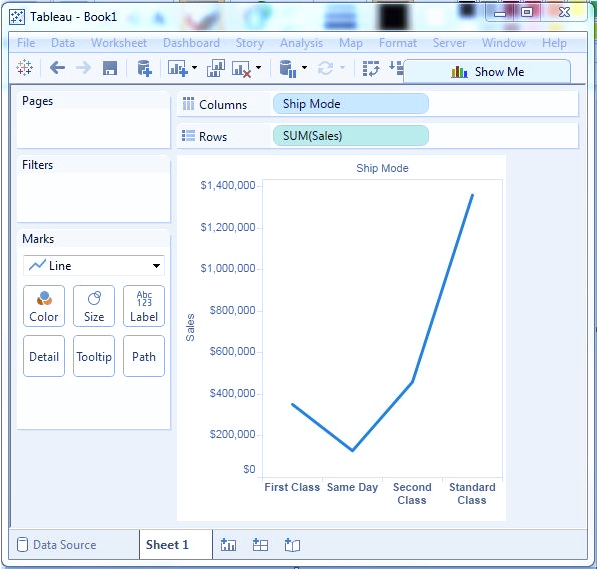
Task: Click the Pages shelf header
Action: click(38, 101)
